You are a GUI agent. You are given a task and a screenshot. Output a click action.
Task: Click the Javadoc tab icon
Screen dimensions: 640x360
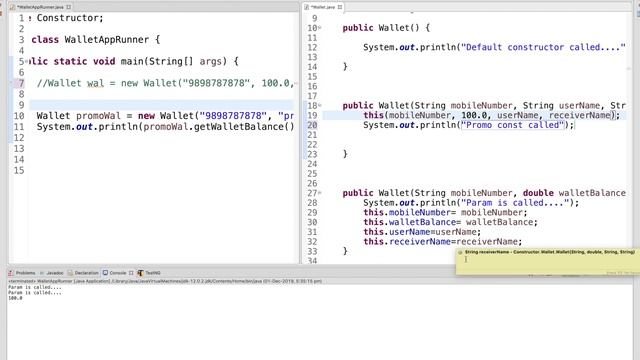(42, 273)
